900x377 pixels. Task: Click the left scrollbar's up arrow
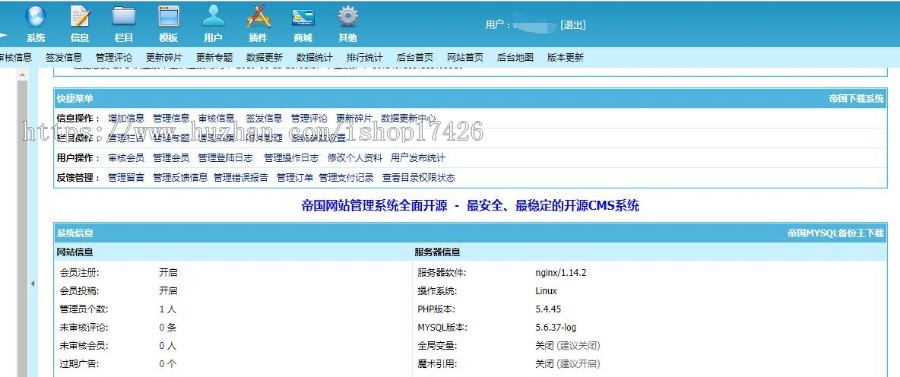tap(22, 75)
